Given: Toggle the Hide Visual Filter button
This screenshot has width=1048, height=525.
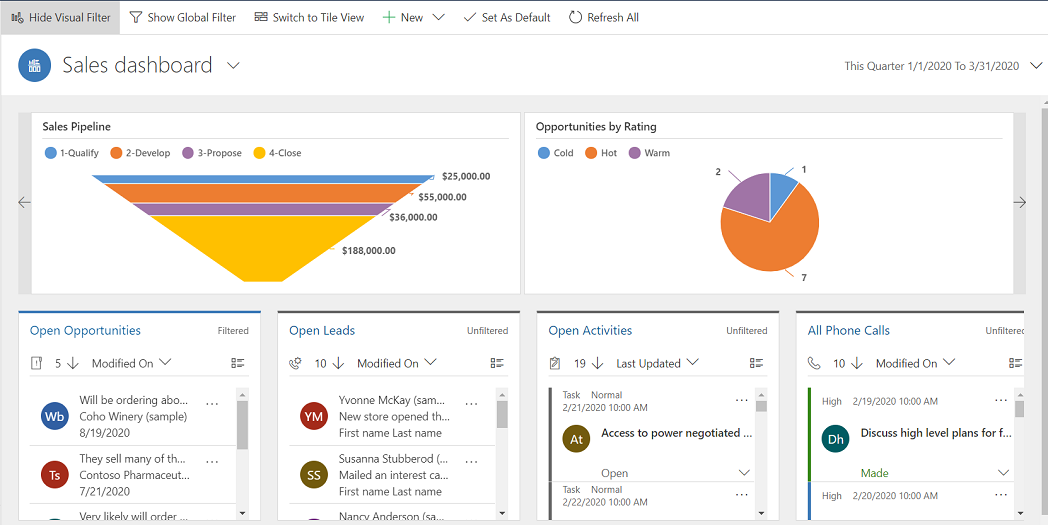Looking at the screenshot, I should click(60, 17).
